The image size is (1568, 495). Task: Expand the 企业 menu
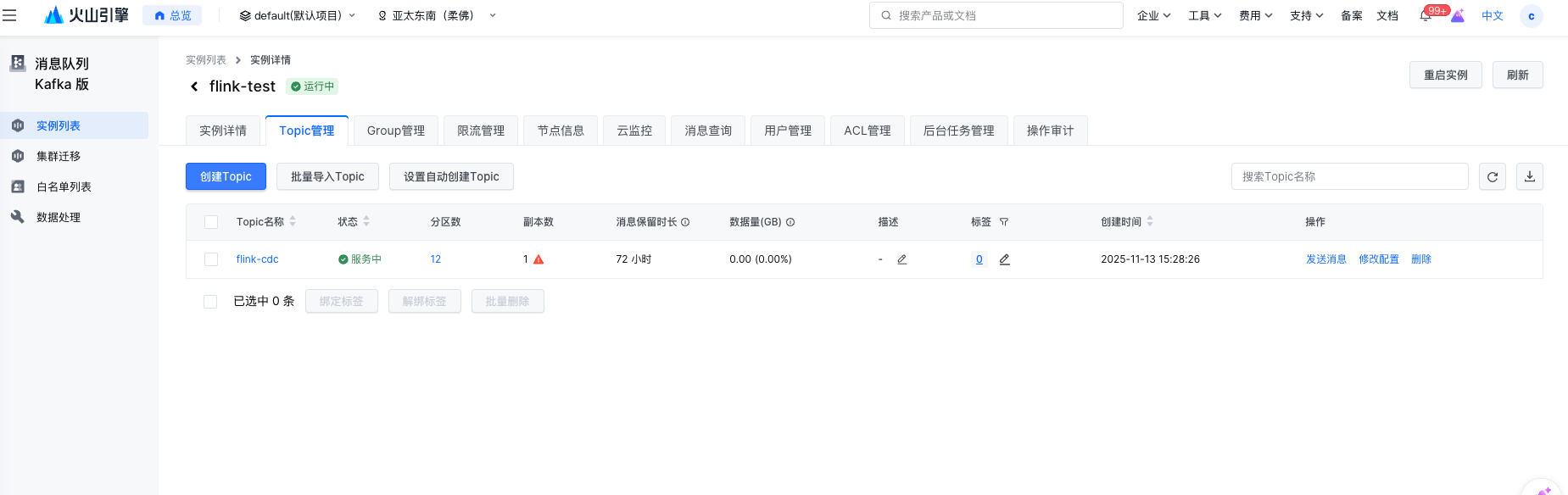click(1153, 15)
